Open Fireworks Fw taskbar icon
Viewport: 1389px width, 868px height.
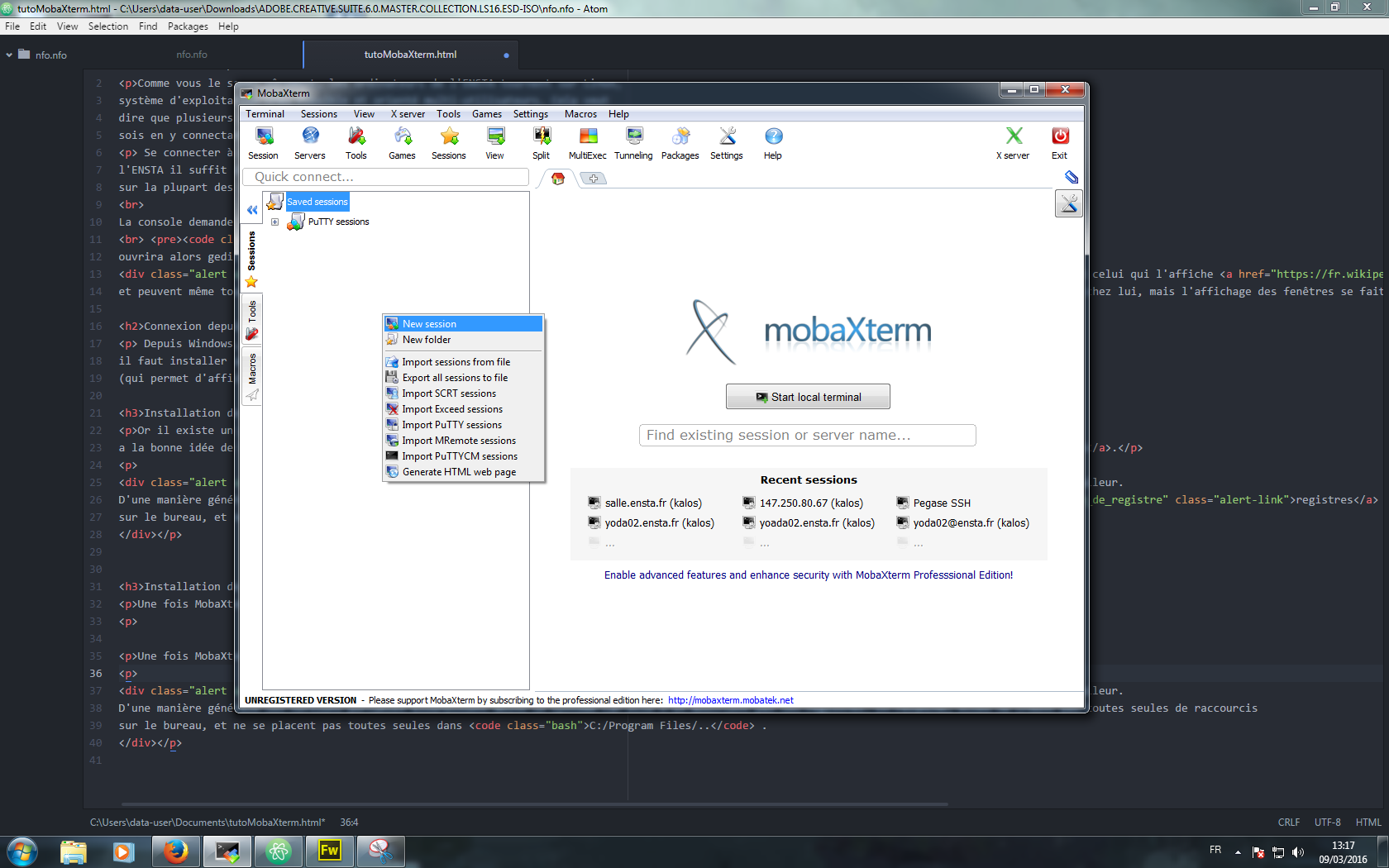click(x=329, y=851)
